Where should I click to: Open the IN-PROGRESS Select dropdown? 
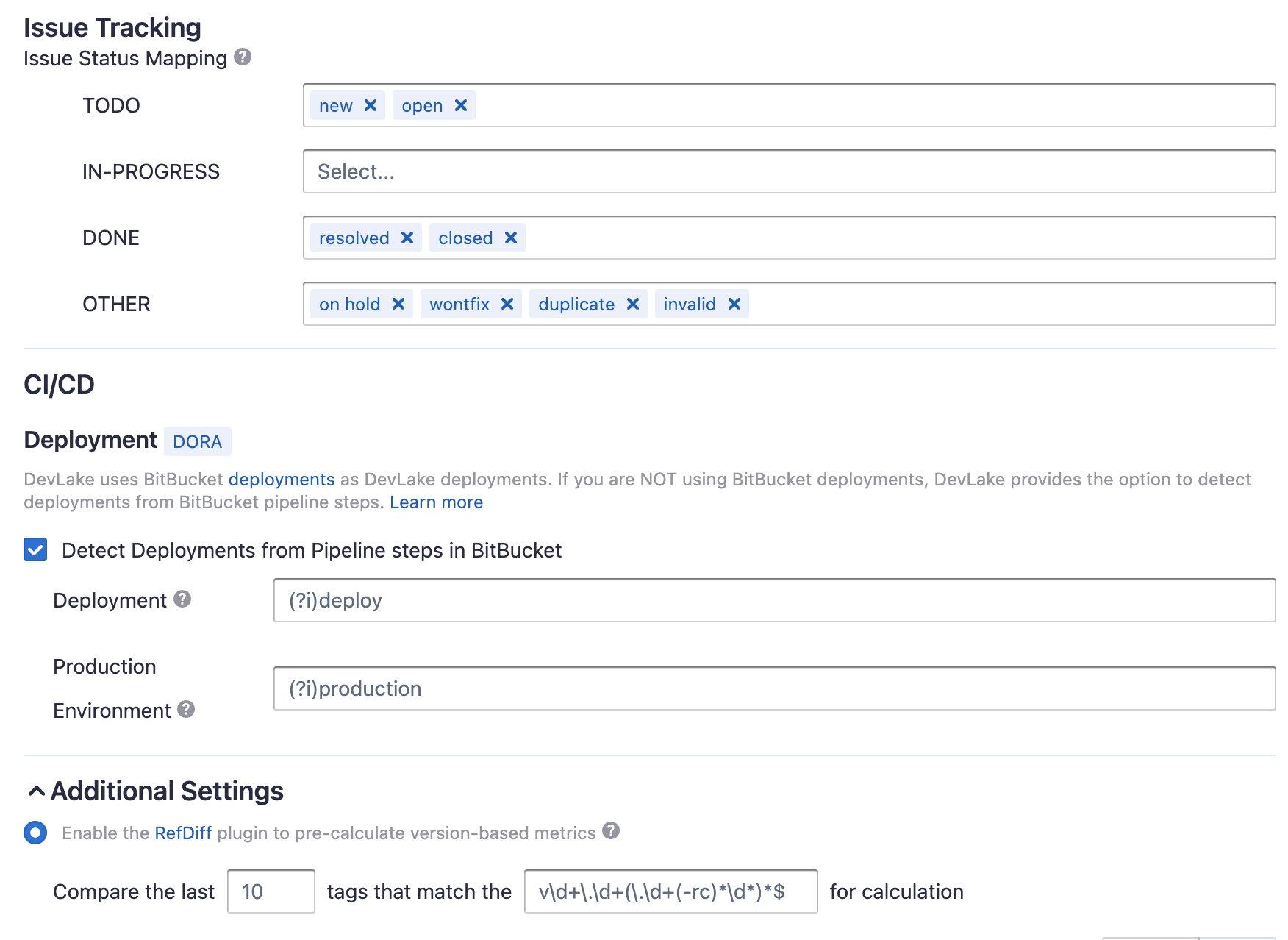(x=789, y=171)
